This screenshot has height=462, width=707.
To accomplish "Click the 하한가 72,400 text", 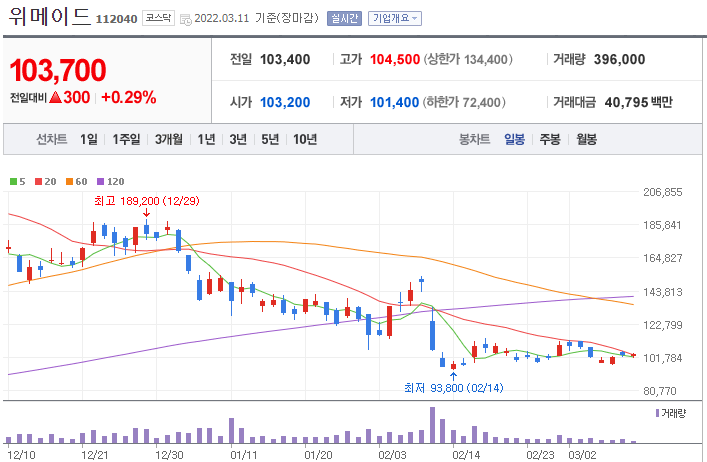I will tap(464, 102).
